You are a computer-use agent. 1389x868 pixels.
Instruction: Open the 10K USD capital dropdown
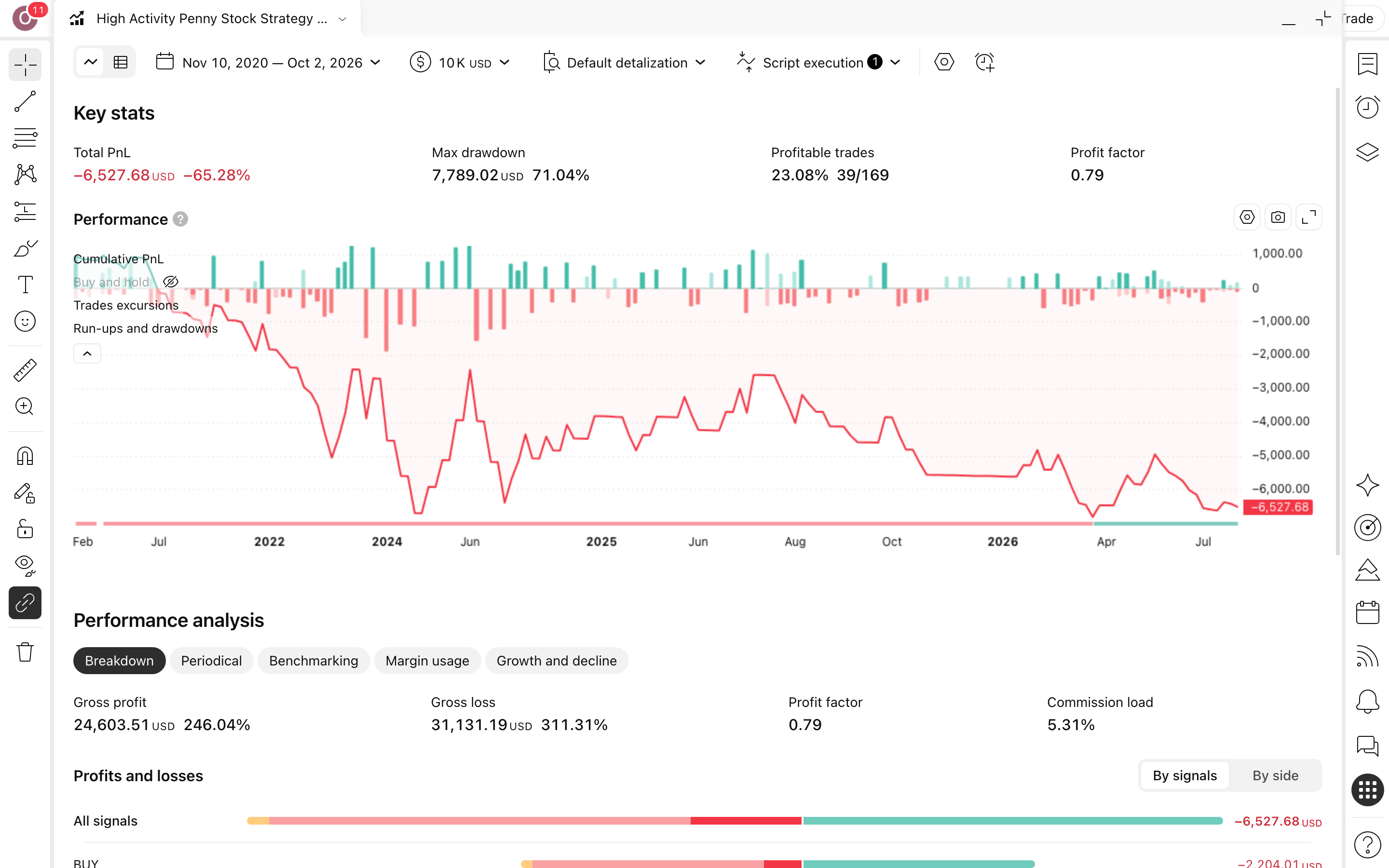tap(460, 62)
